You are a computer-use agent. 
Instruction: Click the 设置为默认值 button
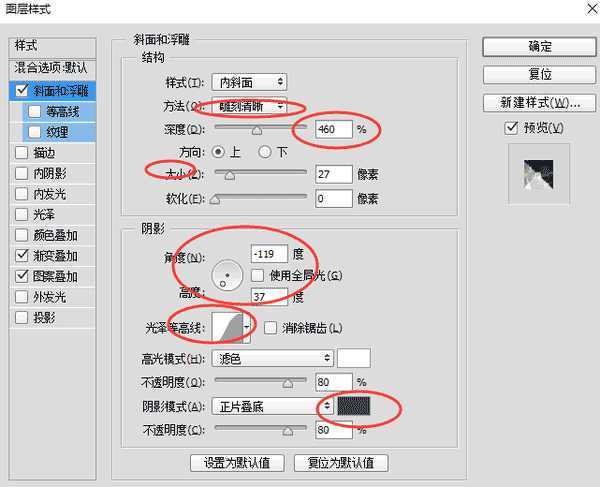(x=237, y=463)
